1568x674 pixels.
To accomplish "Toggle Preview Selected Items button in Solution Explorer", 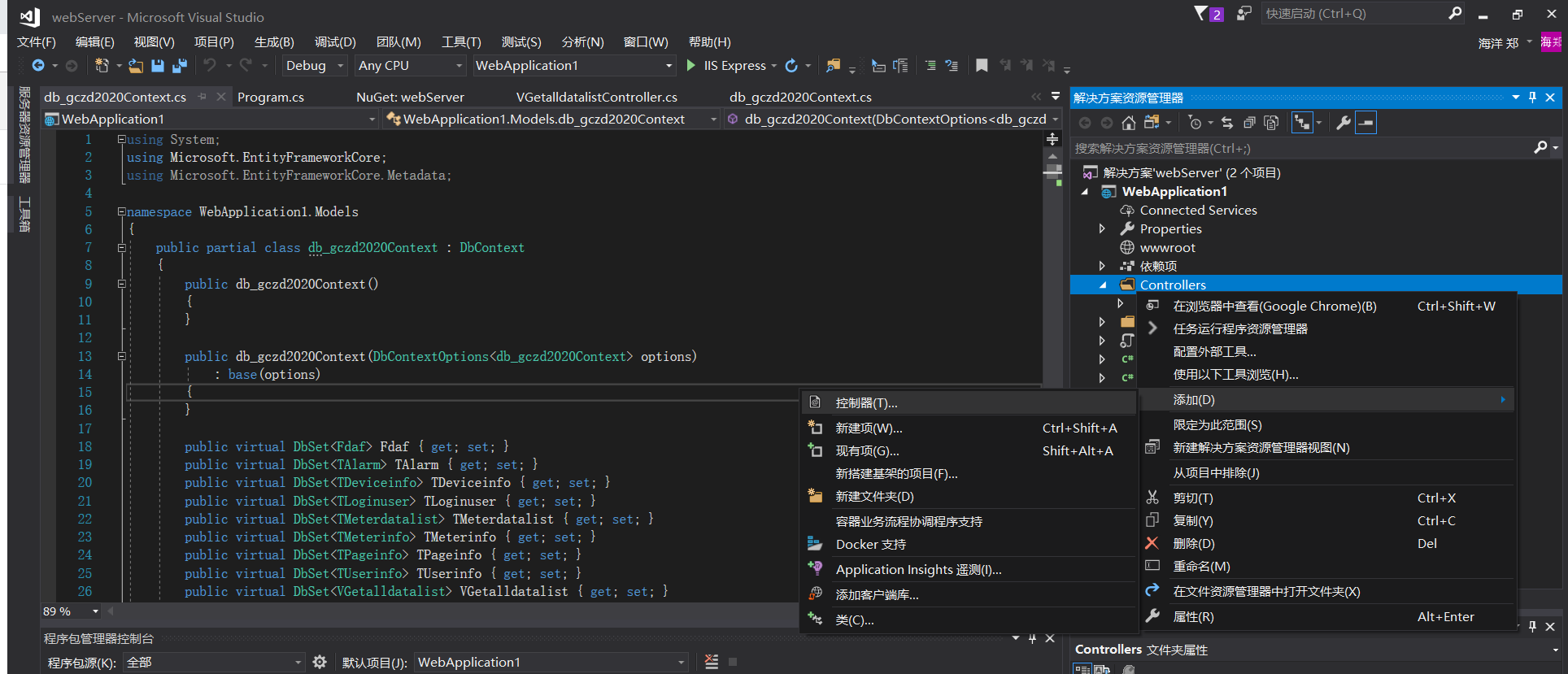I will (1366, 123).
